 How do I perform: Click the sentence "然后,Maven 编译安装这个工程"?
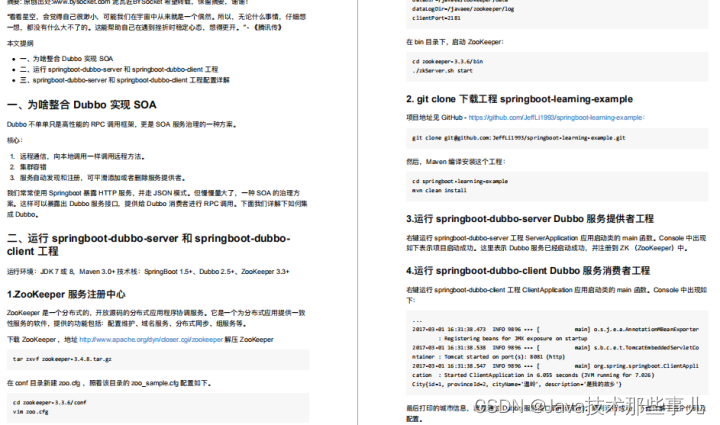[x=456, y=162]
